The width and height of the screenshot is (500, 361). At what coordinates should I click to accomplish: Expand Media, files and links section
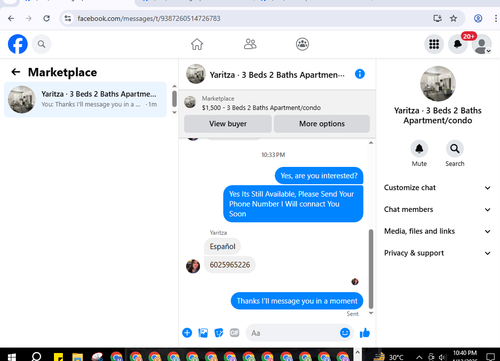point(437,231)
